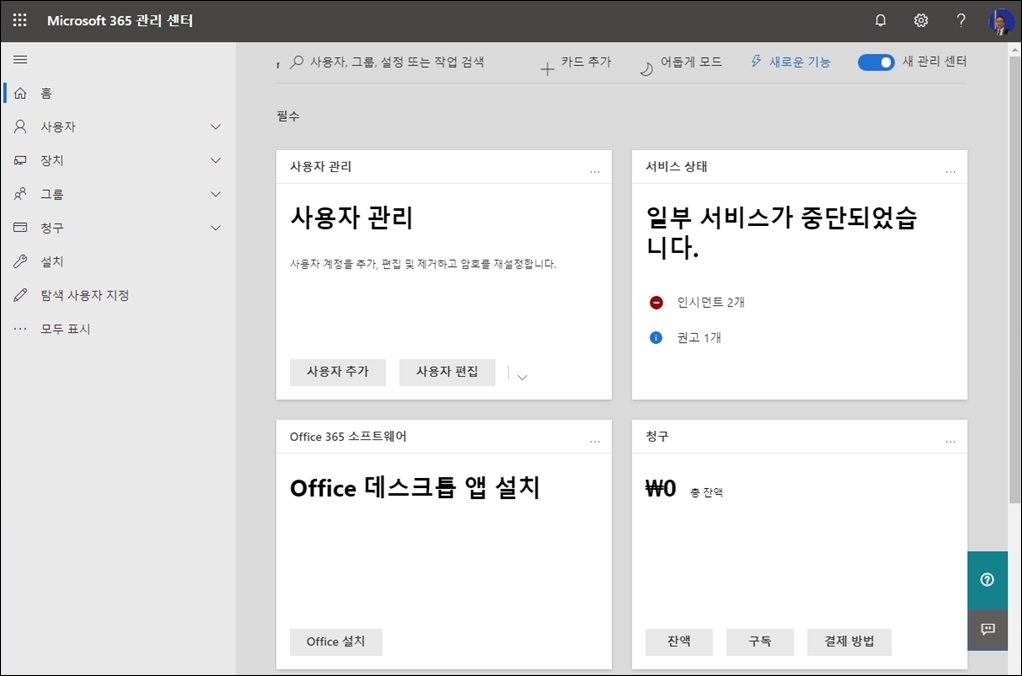Click the ₩0 balance amount
The width and height of the screenshot is (1022, 676).
(x=660, y=488)
